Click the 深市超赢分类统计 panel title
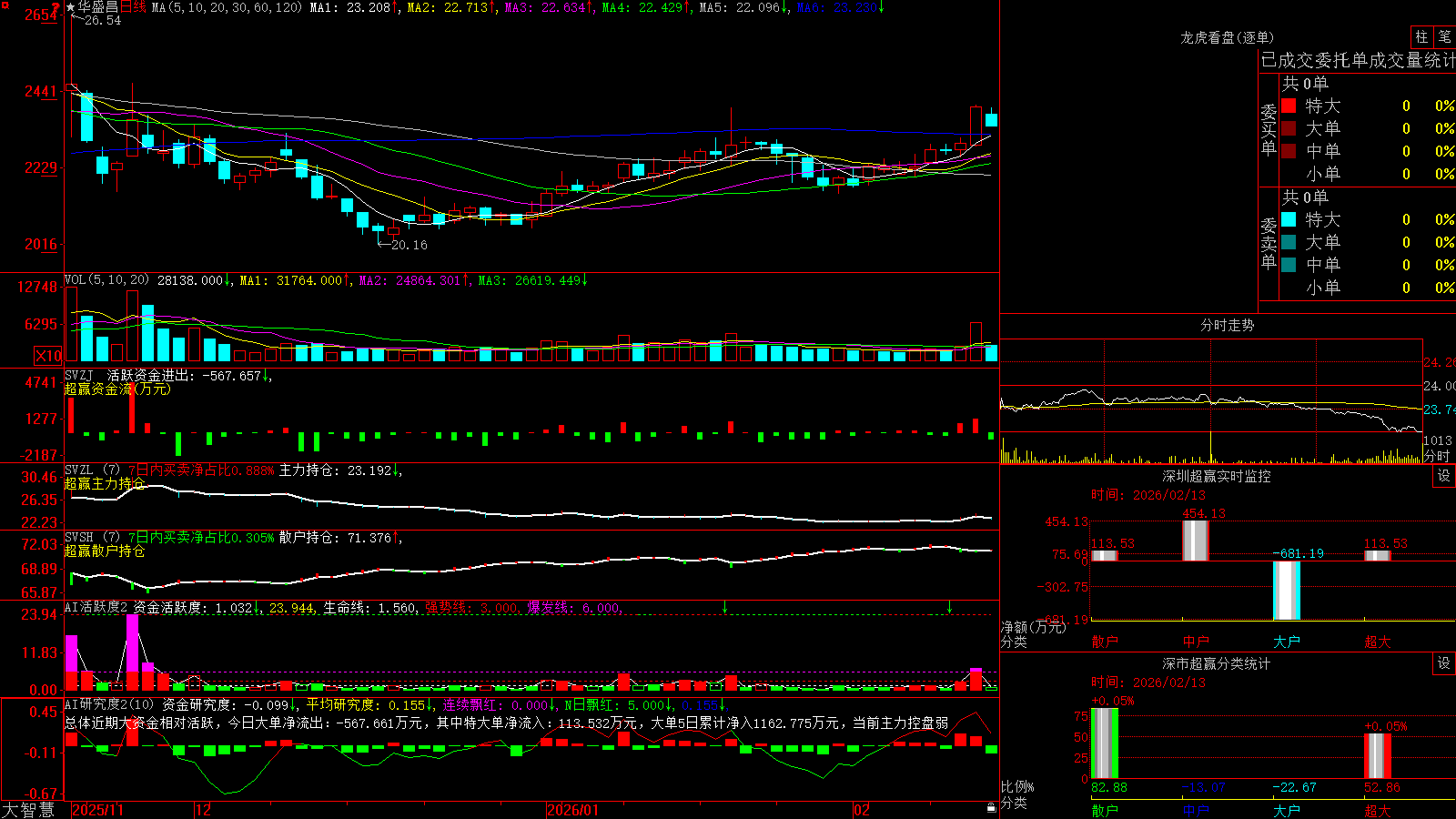The height and width of the screenshot is (819, 1456). (x=1216, y=663)
